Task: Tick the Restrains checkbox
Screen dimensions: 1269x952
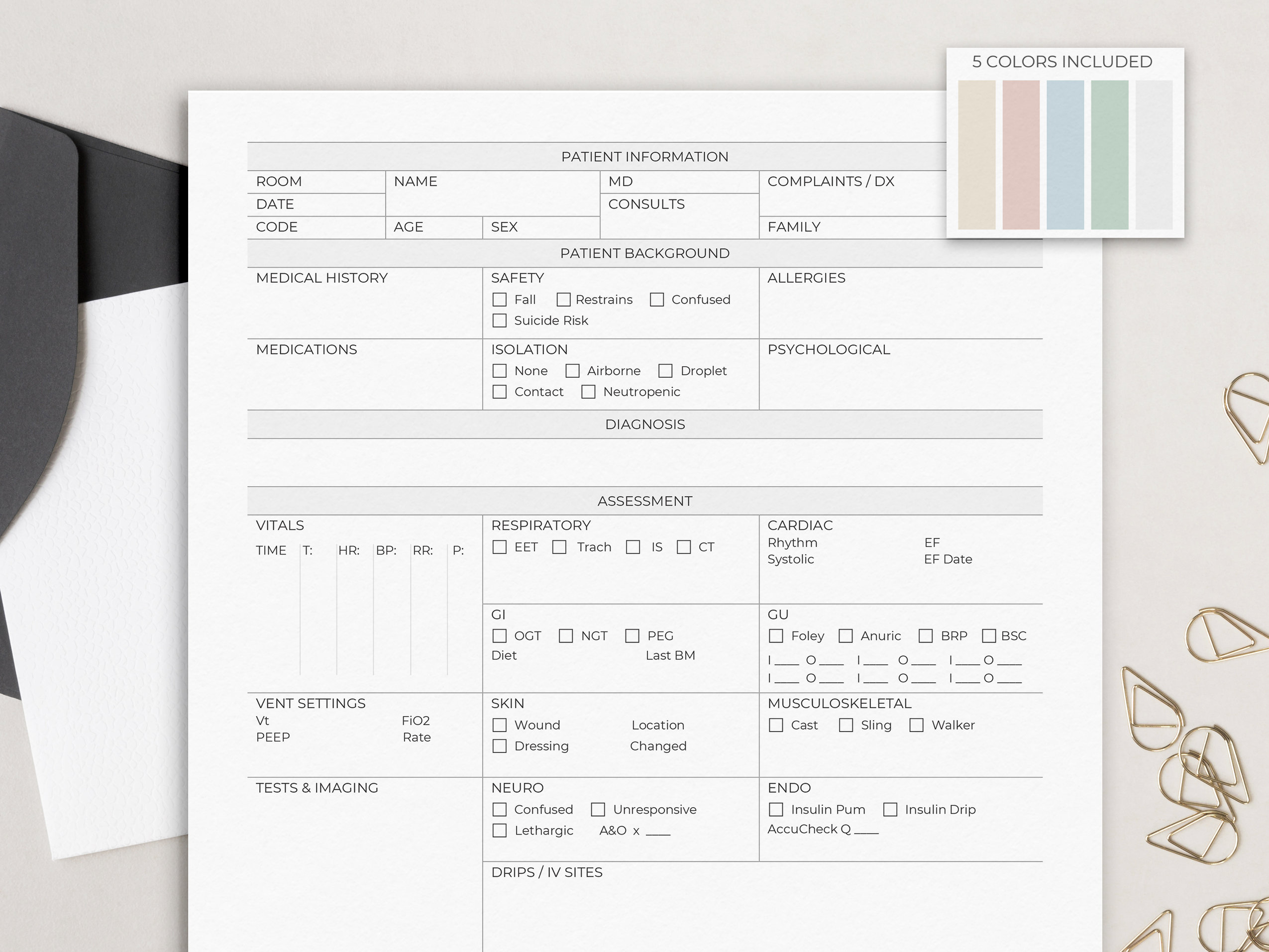Action: [563, 300]
